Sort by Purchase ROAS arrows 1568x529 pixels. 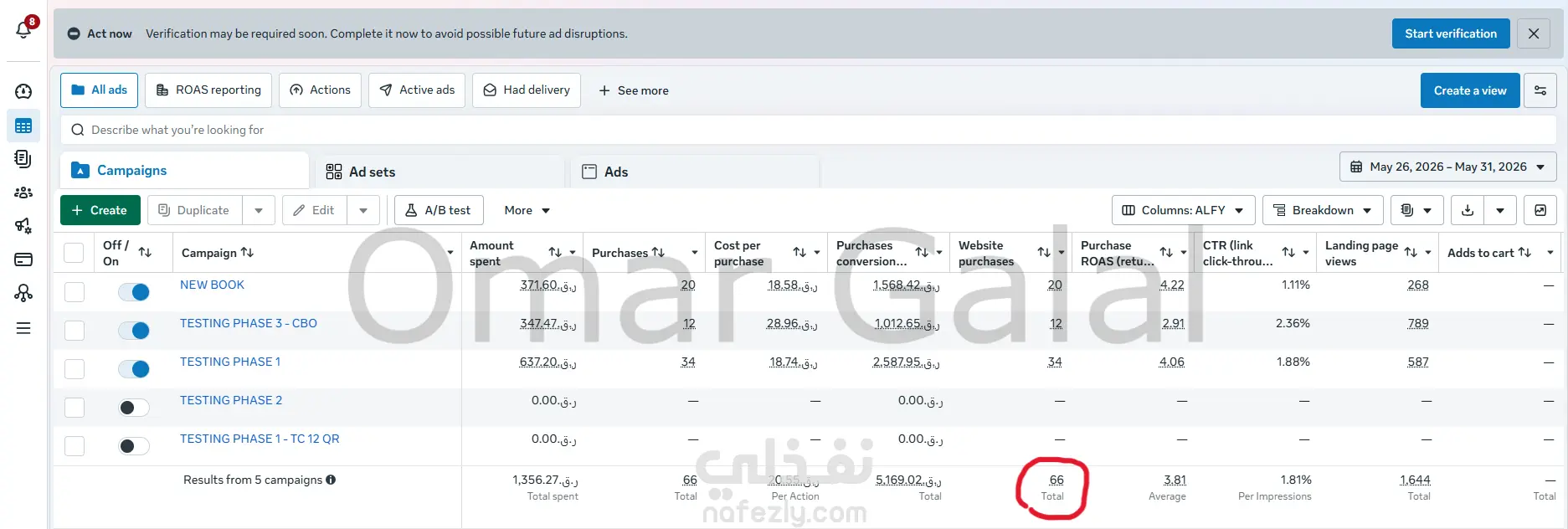click(1166, 253)
